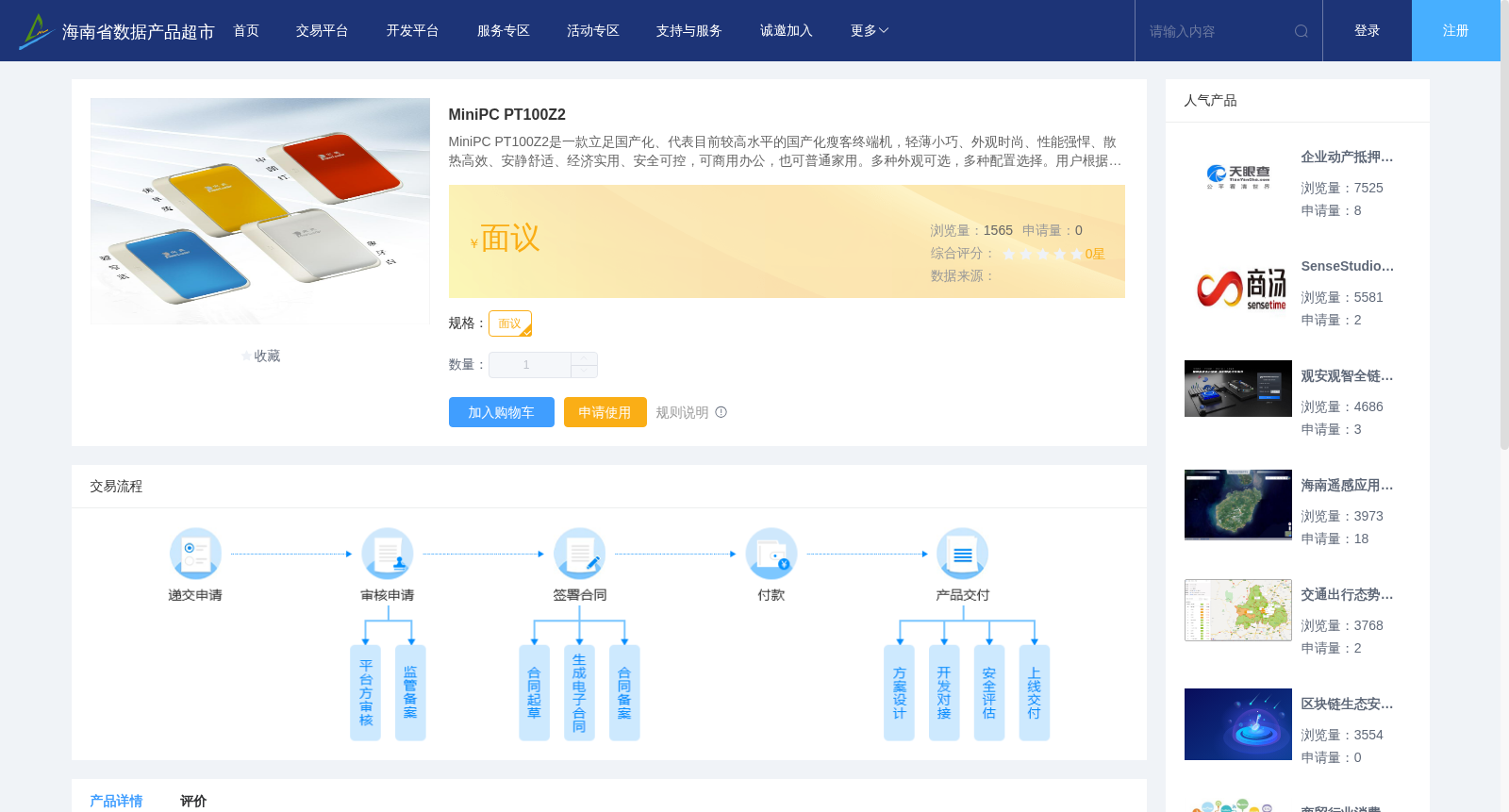Viewport: 1509px width, 812px height.
Task: Click the 签署合同 step icon
Action: [x=579, y=554]
